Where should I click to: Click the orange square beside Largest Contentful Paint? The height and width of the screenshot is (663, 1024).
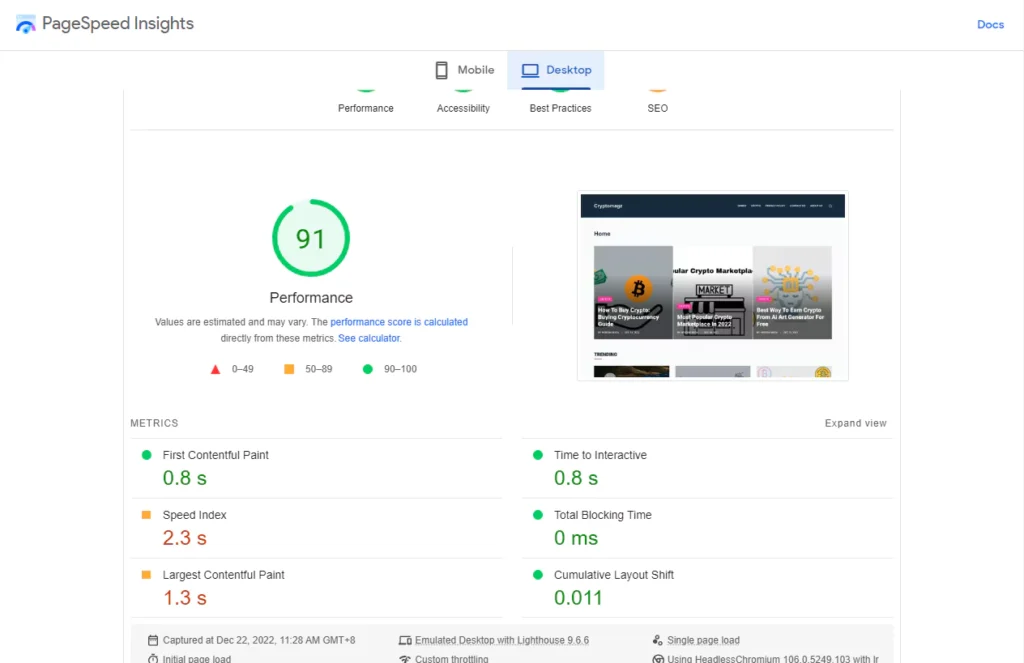point(146,575)
